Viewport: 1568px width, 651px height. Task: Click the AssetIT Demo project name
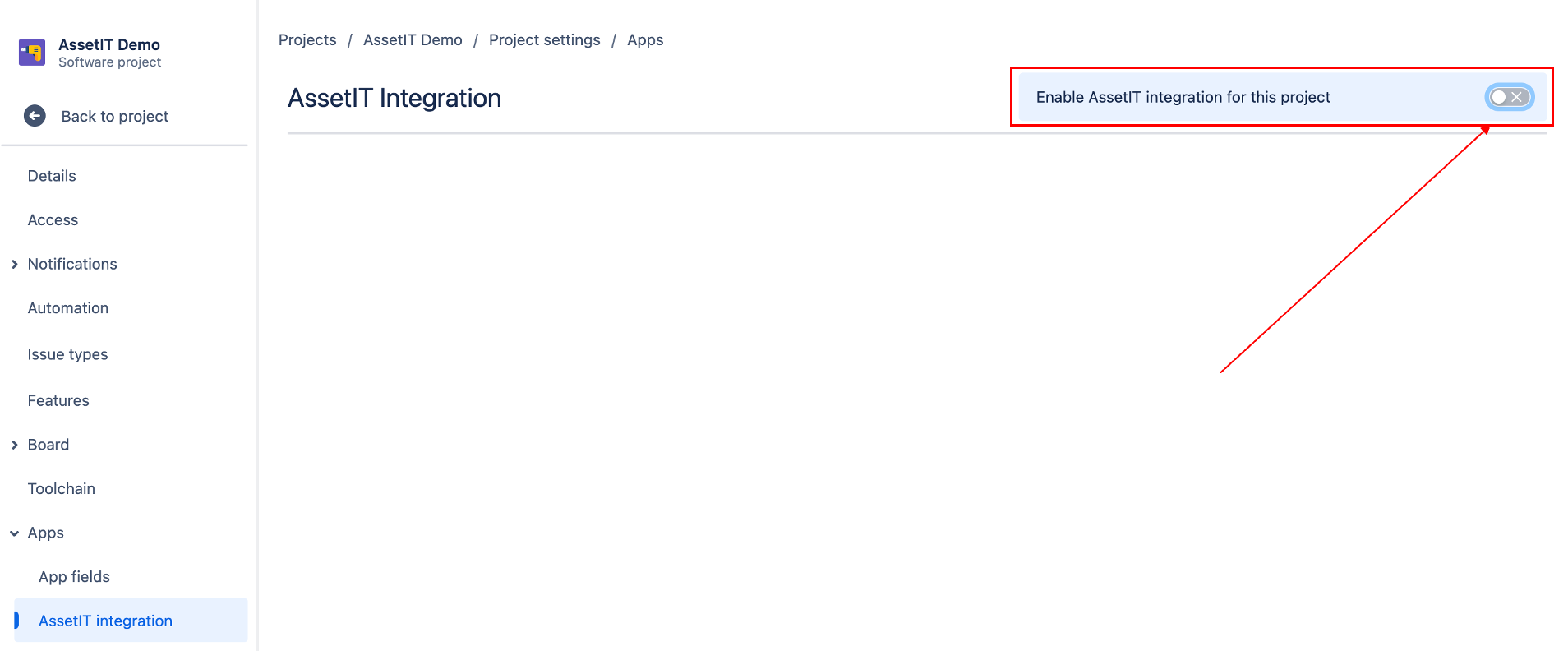[109, 45]
